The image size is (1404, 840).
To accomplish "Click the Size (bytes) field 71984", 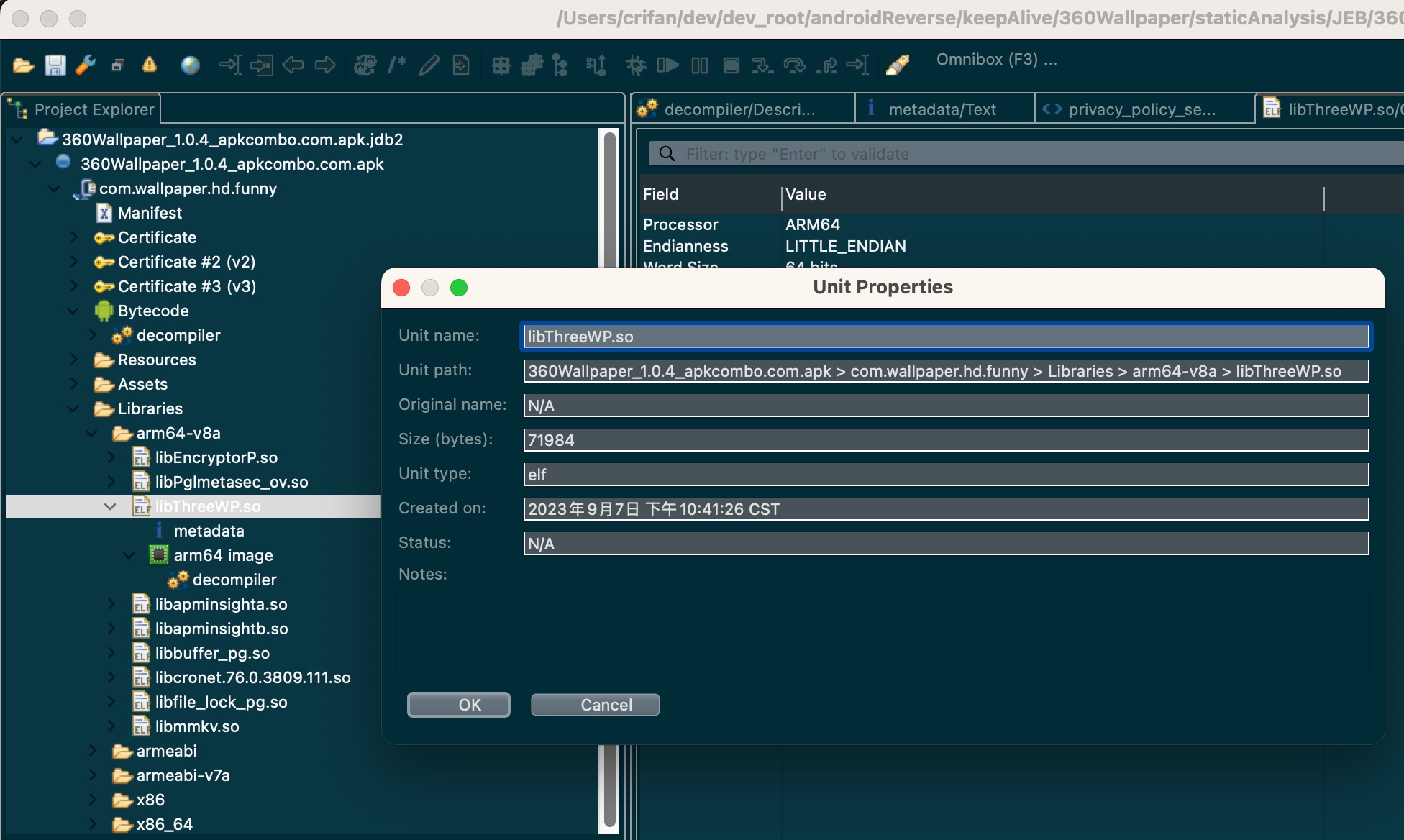I will click(x=946, y=440).
